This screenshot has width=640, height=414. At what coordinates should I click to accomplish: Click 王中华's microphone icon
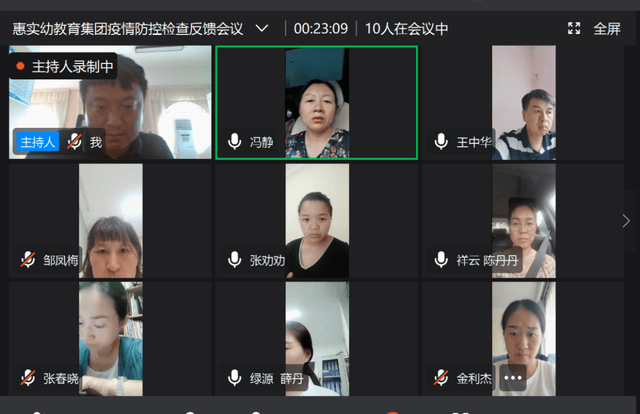point(441,142)
